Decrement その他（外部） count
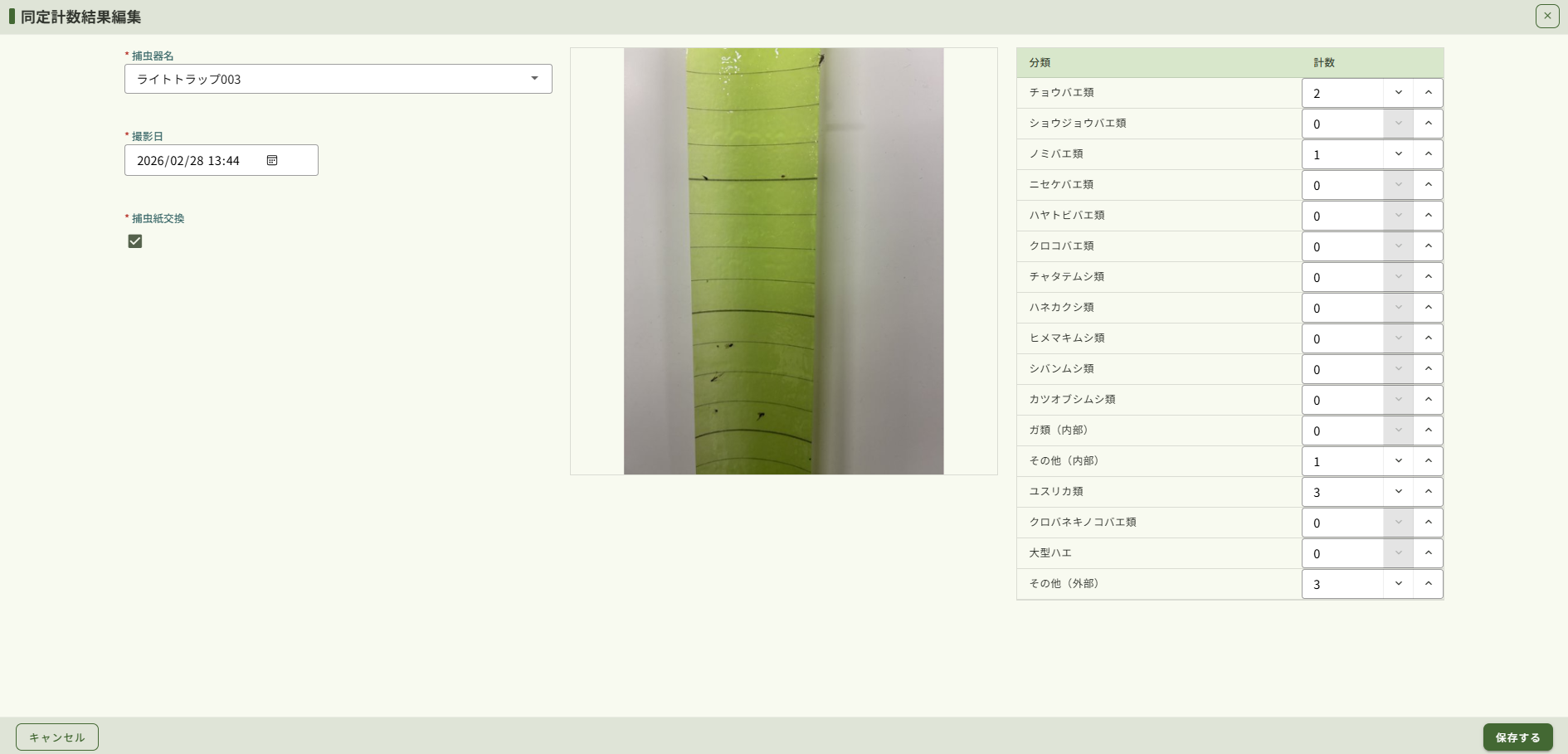This screenshot has width=1568, height=754. tap(1398, 584)
